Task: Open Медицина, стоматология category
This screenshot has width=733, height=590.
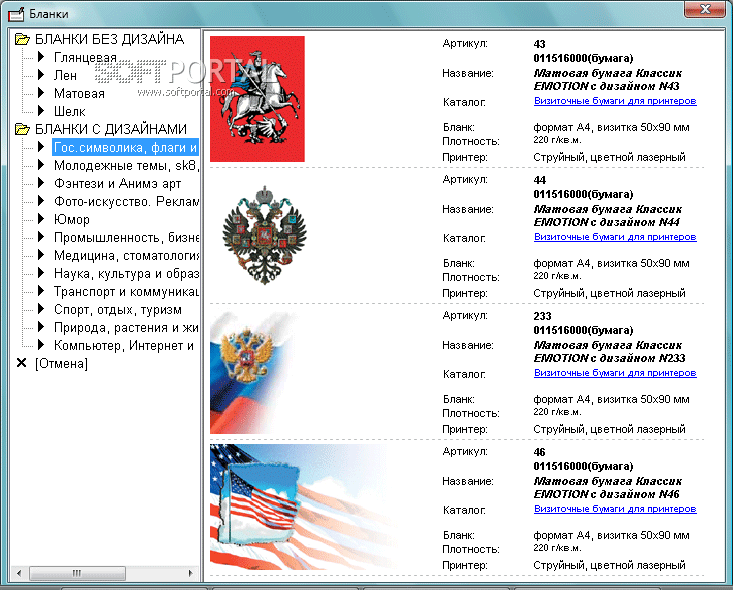Action: coord(126,255)
